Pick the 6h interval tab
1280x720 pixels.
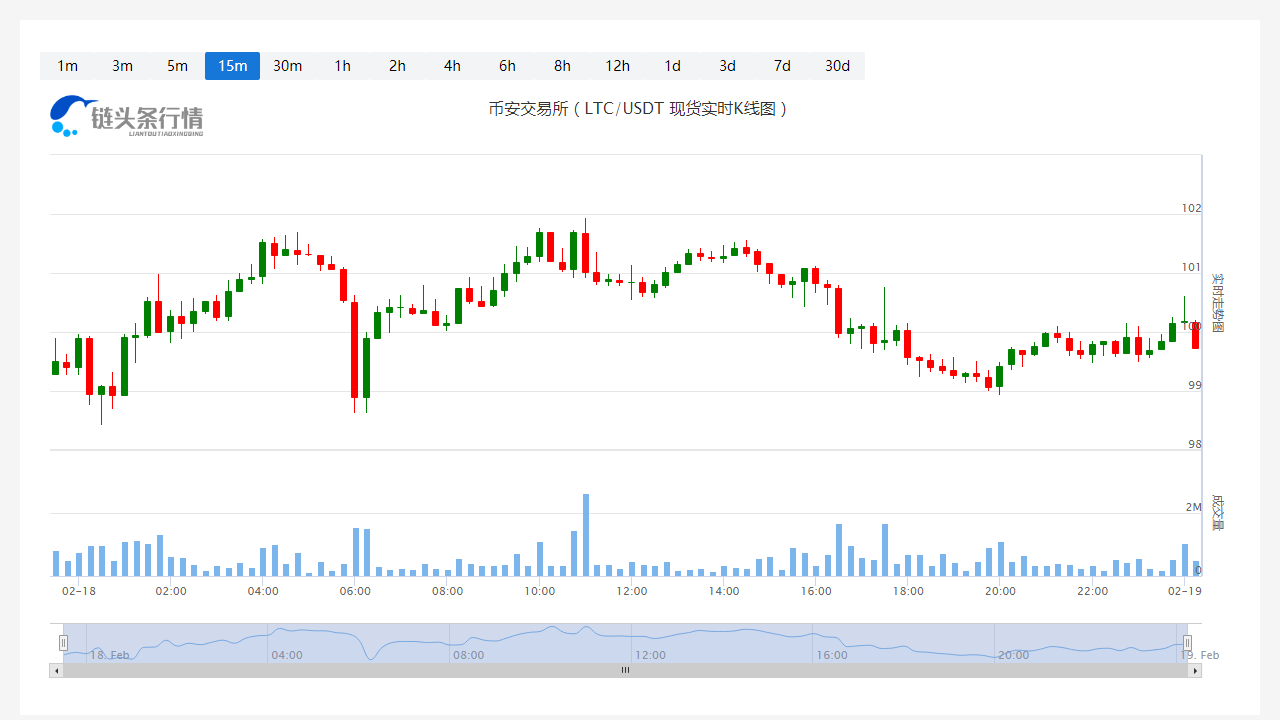(x=507, y=66)
